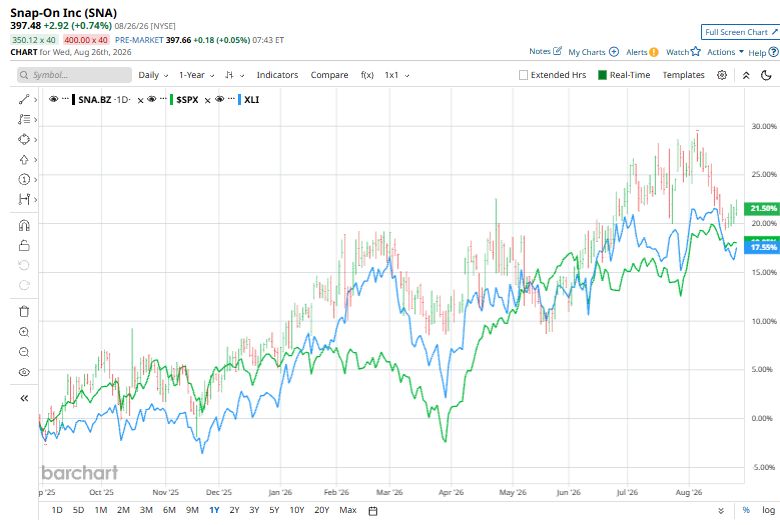780x525 pixels.
Task: Select the arrow marker tool
Action: point(24,160)
